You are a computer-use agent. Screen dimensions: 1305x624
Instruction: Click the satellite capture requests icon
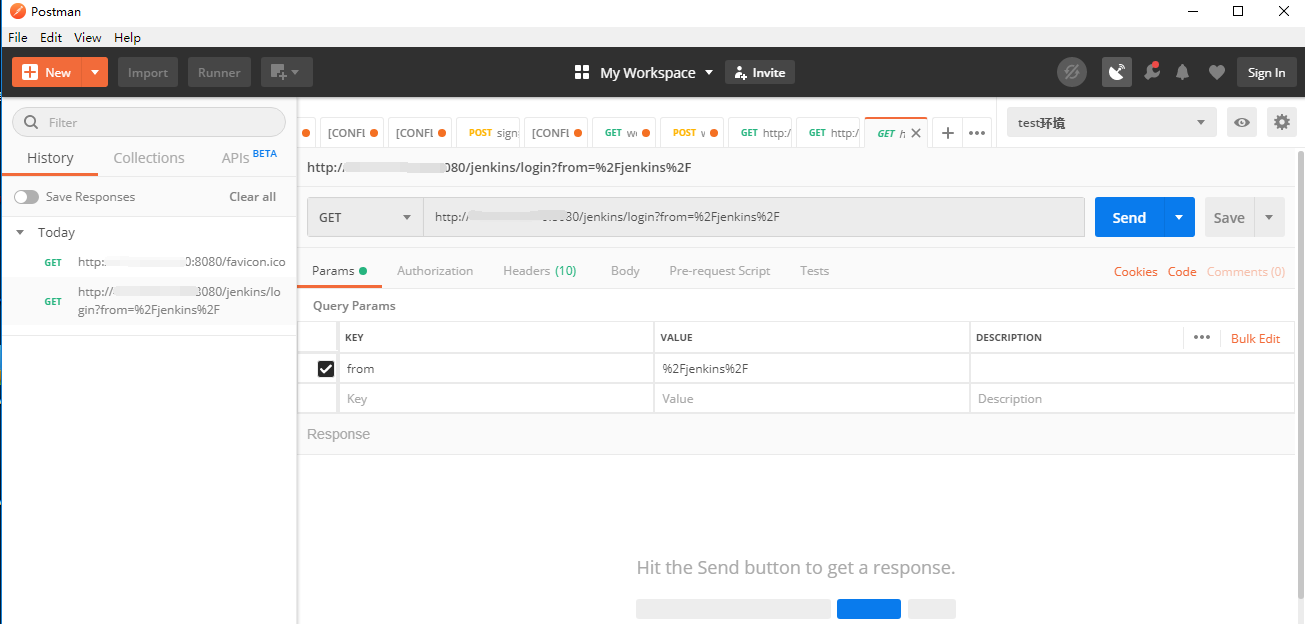(1117, 72)
